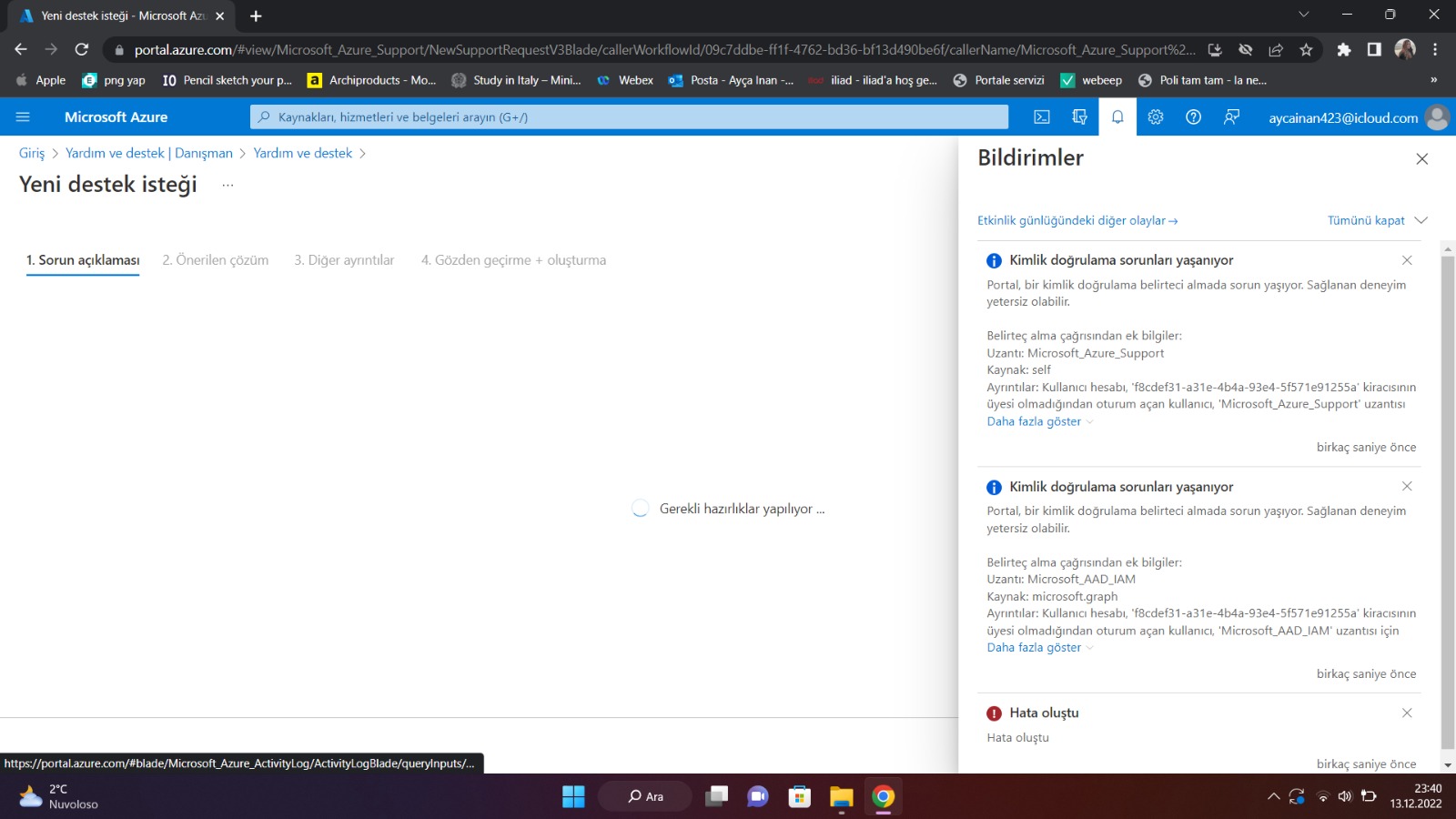The height and width of the screenshot is (819, 1456).
Task: Open Microsoft Store from the taskbar
Action: 799,796
